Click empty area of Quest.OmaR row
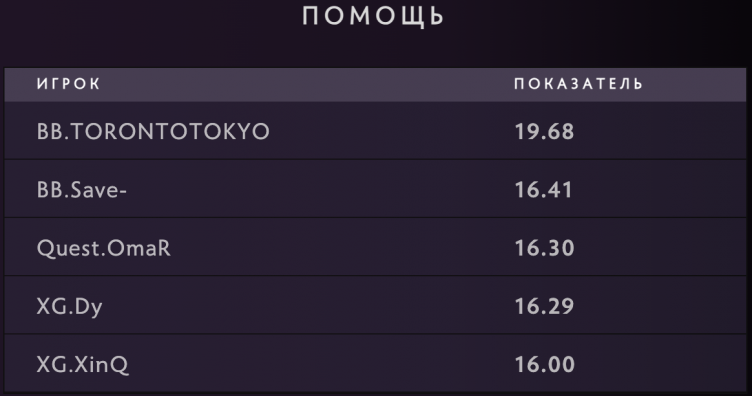 [x=336, y=248]
